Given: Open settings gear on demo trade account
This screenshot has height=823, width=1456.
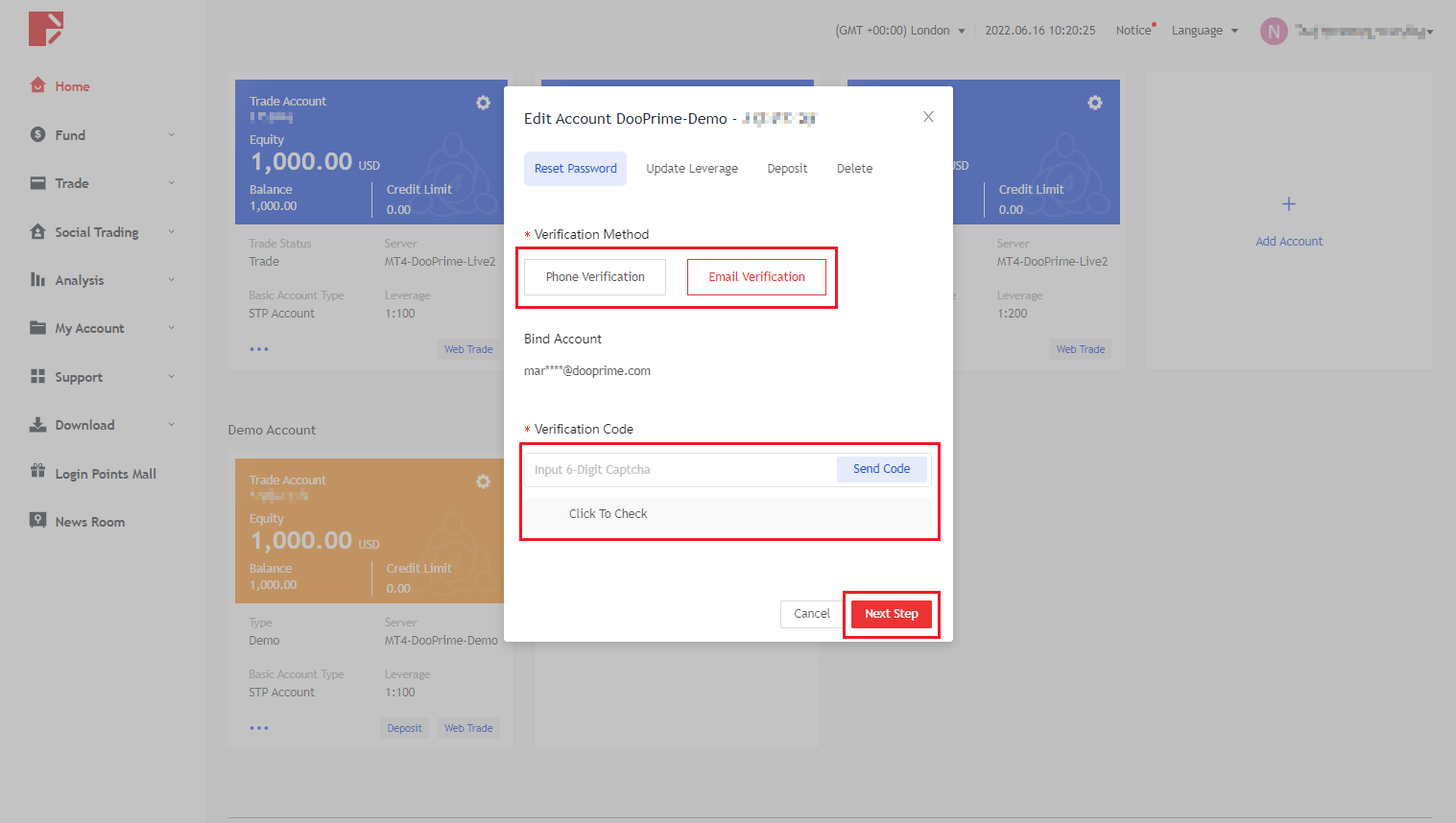Looking at the screenshot, I should [x=483, y=482].
